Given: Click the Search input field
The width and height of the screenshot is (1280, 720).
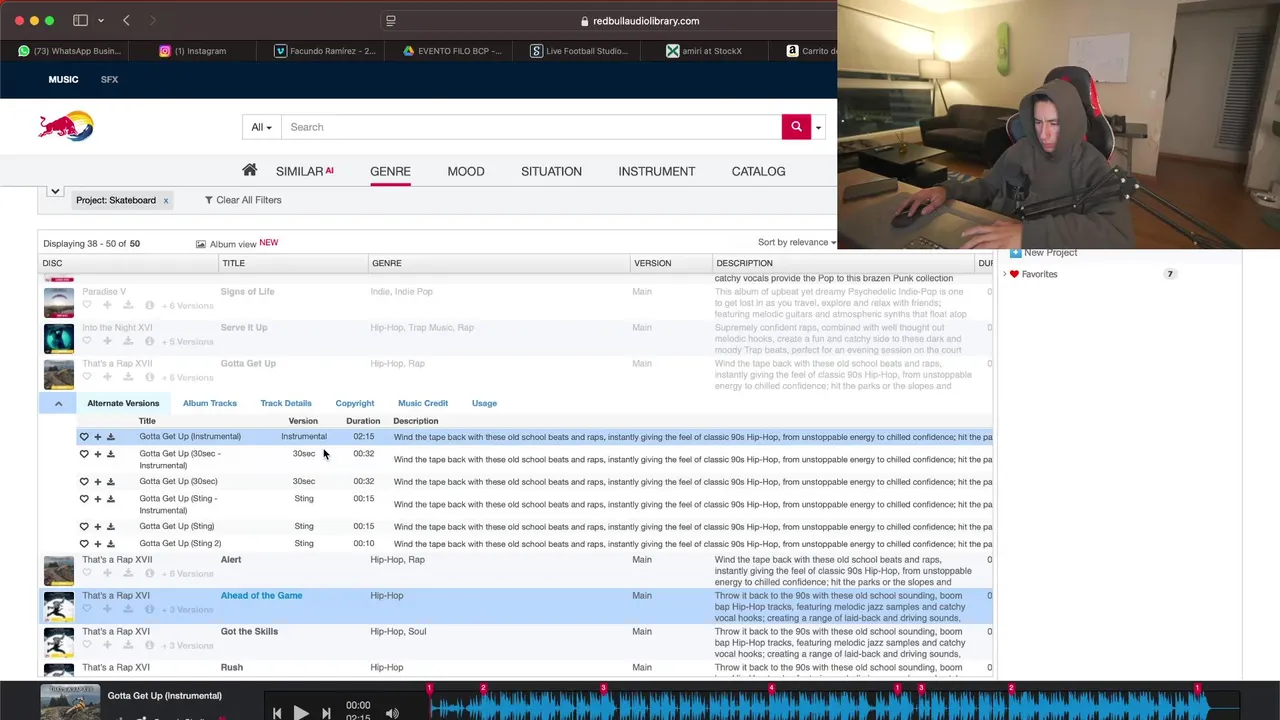Looking at the screenshot, I should pos(531,127).
